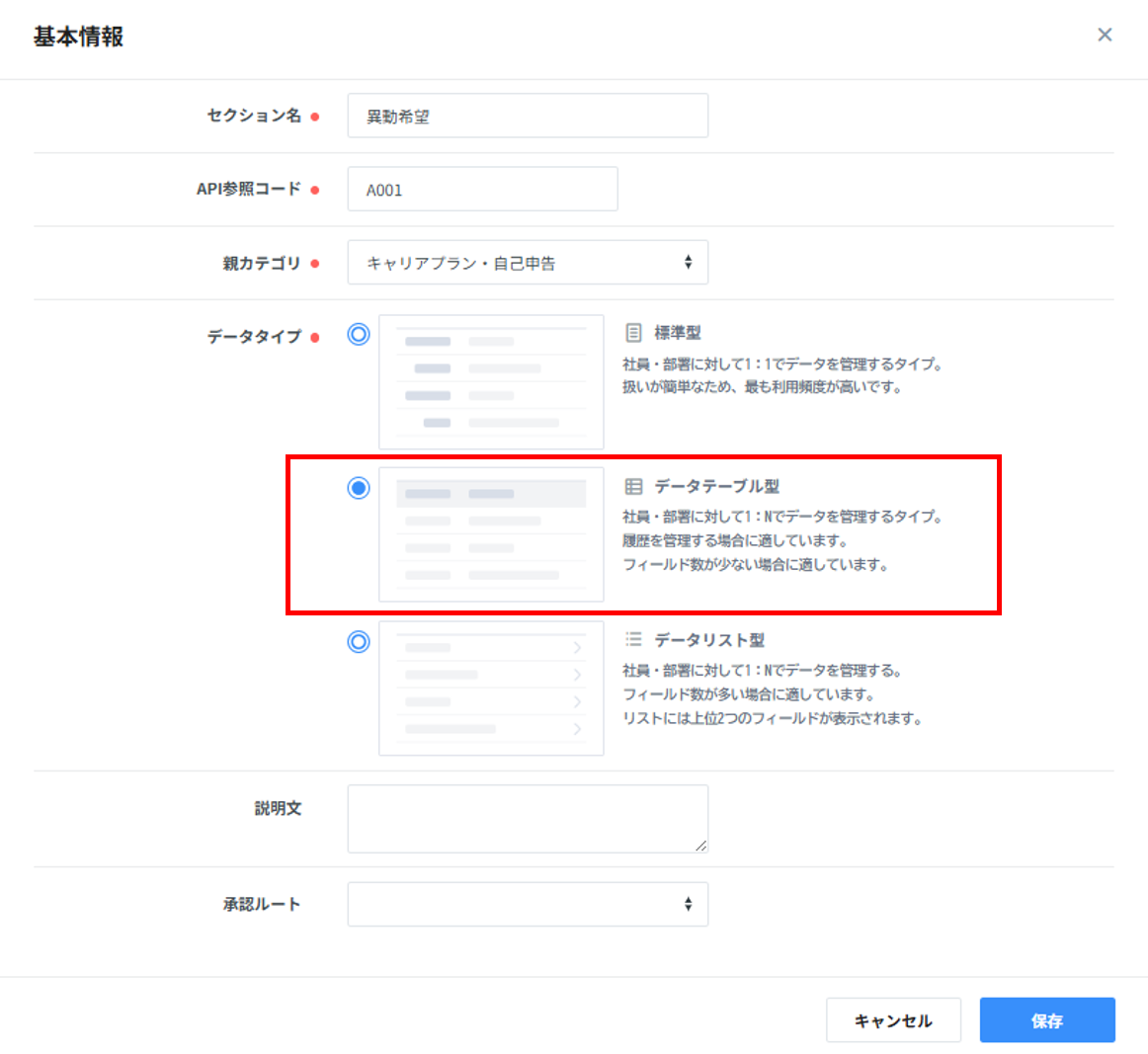Image resolution: width=1148 pixels, height=1054 pixels.
Task: Click the 保存 button
Action: [1047, 1020]
